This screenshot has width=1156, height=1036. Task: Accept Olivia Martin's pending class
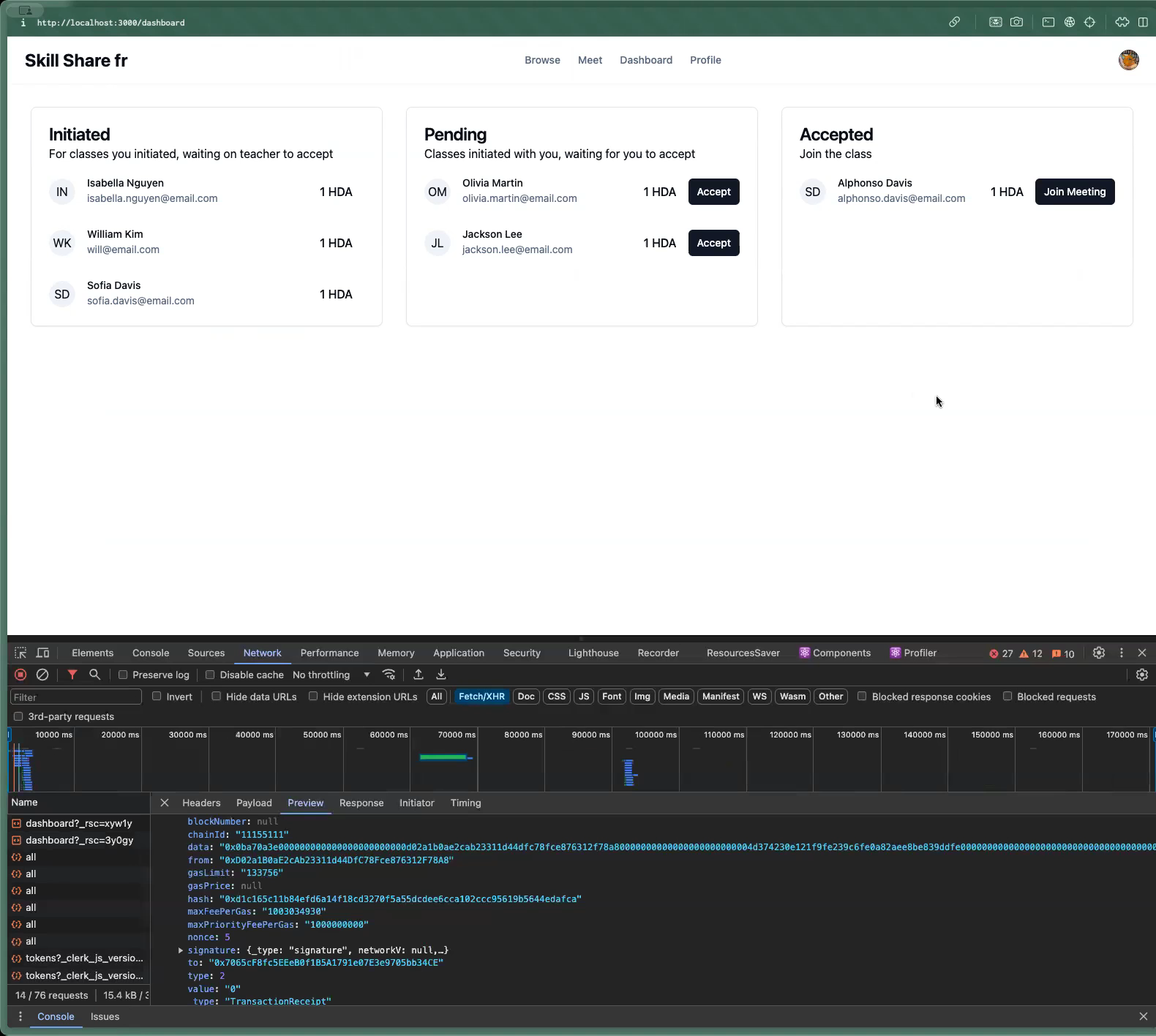pos(714,192)
